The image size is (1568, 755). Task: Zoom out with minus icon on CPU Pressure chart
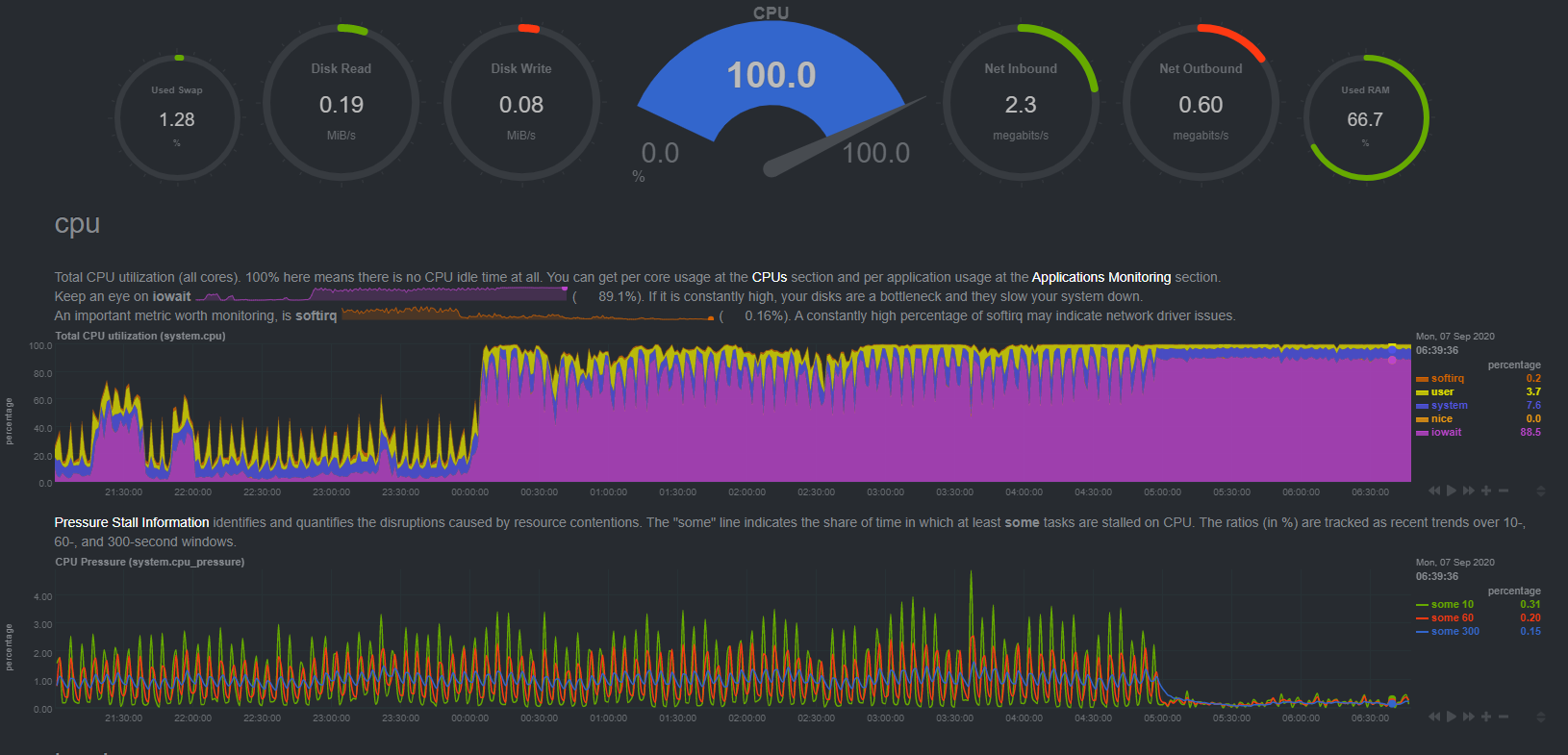tap(1504, 717)
